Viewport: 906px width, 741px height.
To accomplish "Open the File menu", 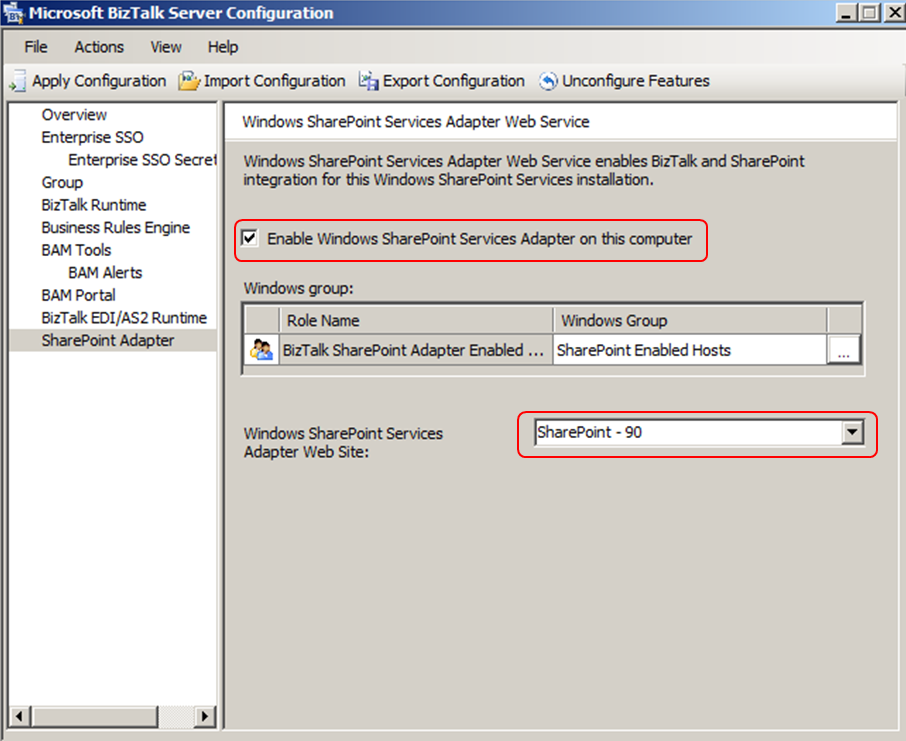I will [x=36, y=47].
